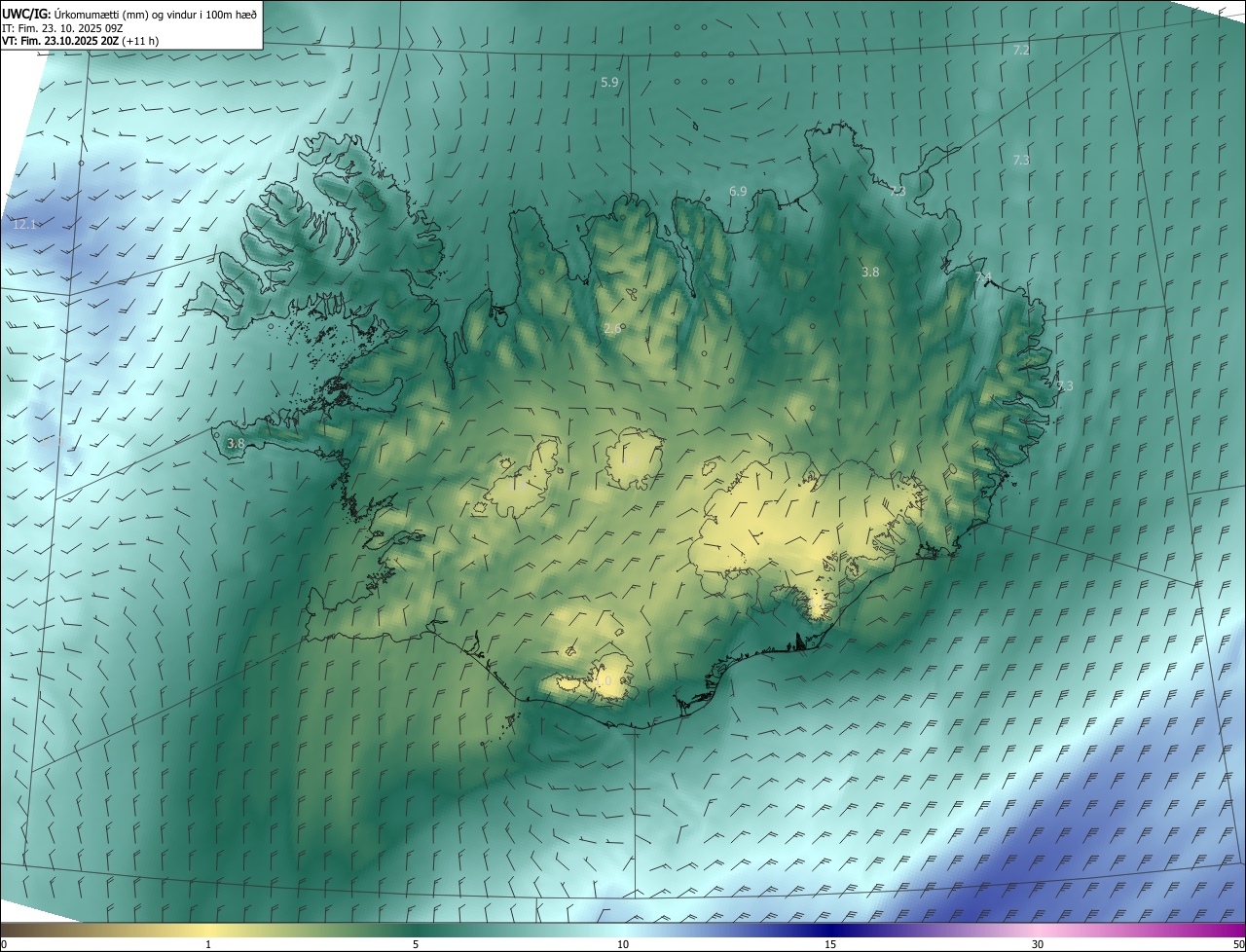Click the title 'Úrkomumætti (mm) og vindur í 100m hæð'
This screenshot has width=1246, height=952.
[x=156, y=13]
